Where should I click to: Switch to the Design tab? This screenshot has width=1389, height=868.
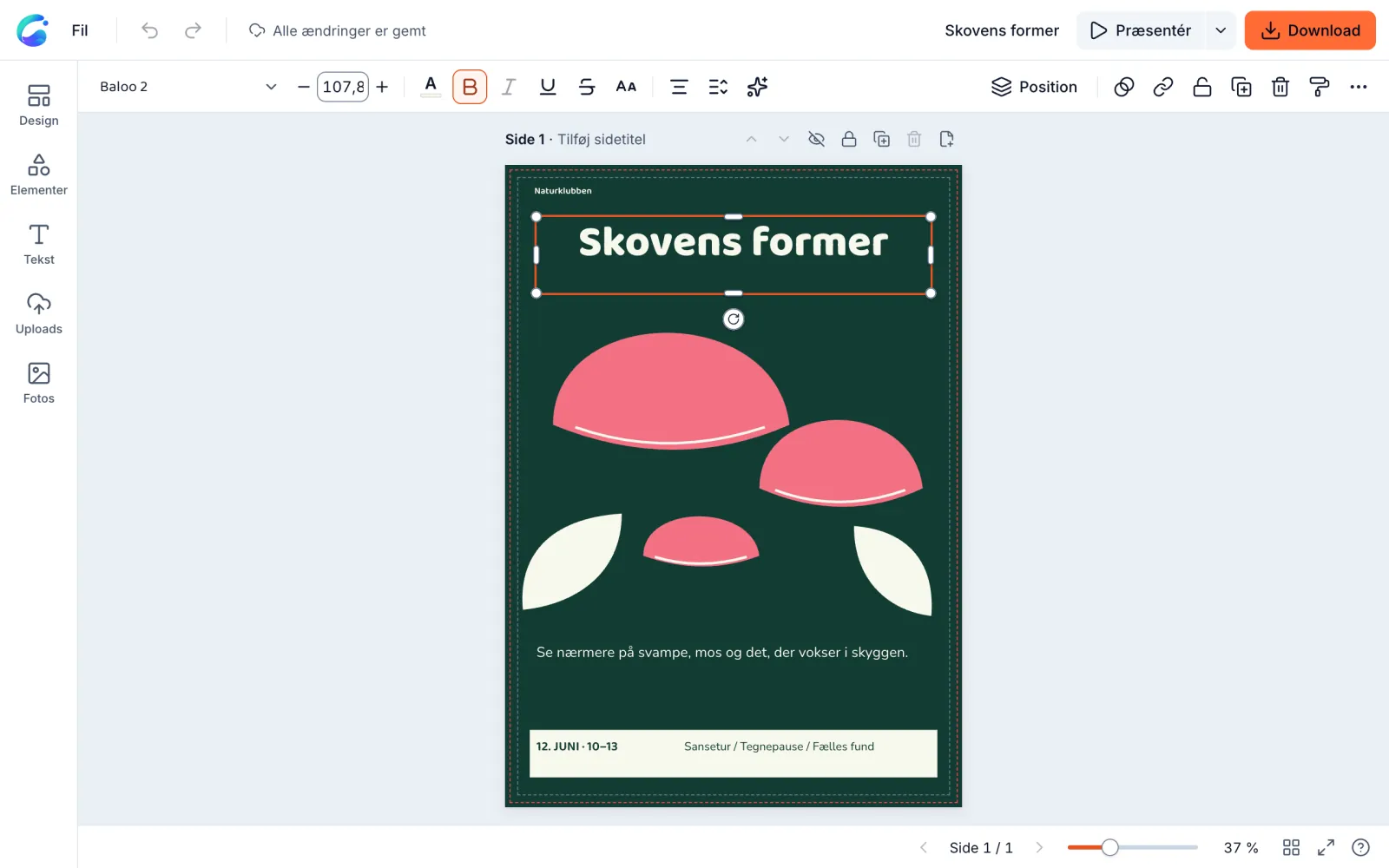point(38,105)
